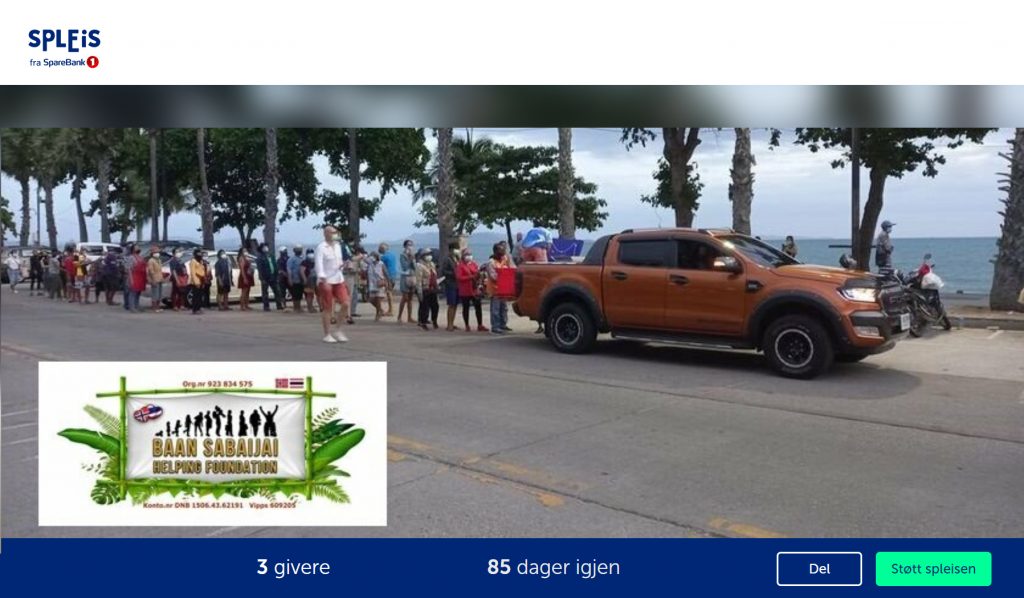Open the Baan Sabaijai Helping Foundation logo

pos(212,444)
